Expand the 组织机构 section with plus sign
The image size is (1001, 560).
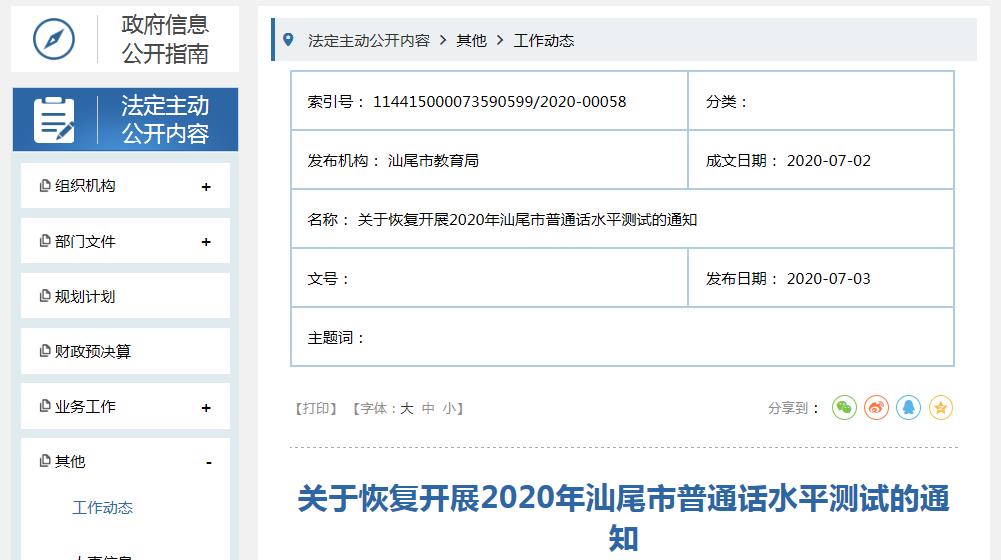click(x=206, y=187)
